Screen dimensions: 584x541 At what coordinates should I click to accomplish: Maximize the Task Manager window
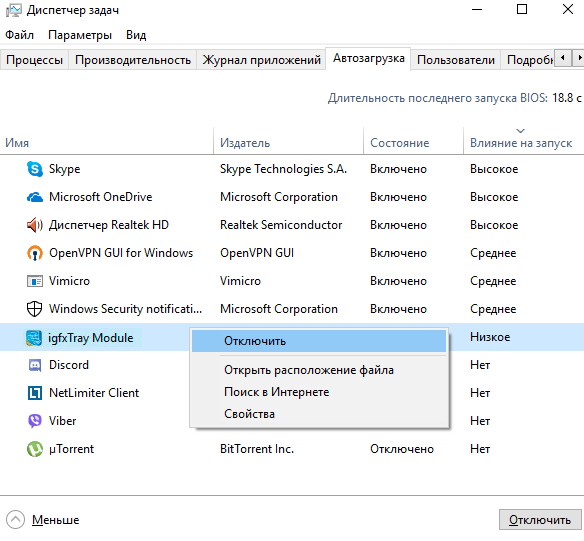522,9
